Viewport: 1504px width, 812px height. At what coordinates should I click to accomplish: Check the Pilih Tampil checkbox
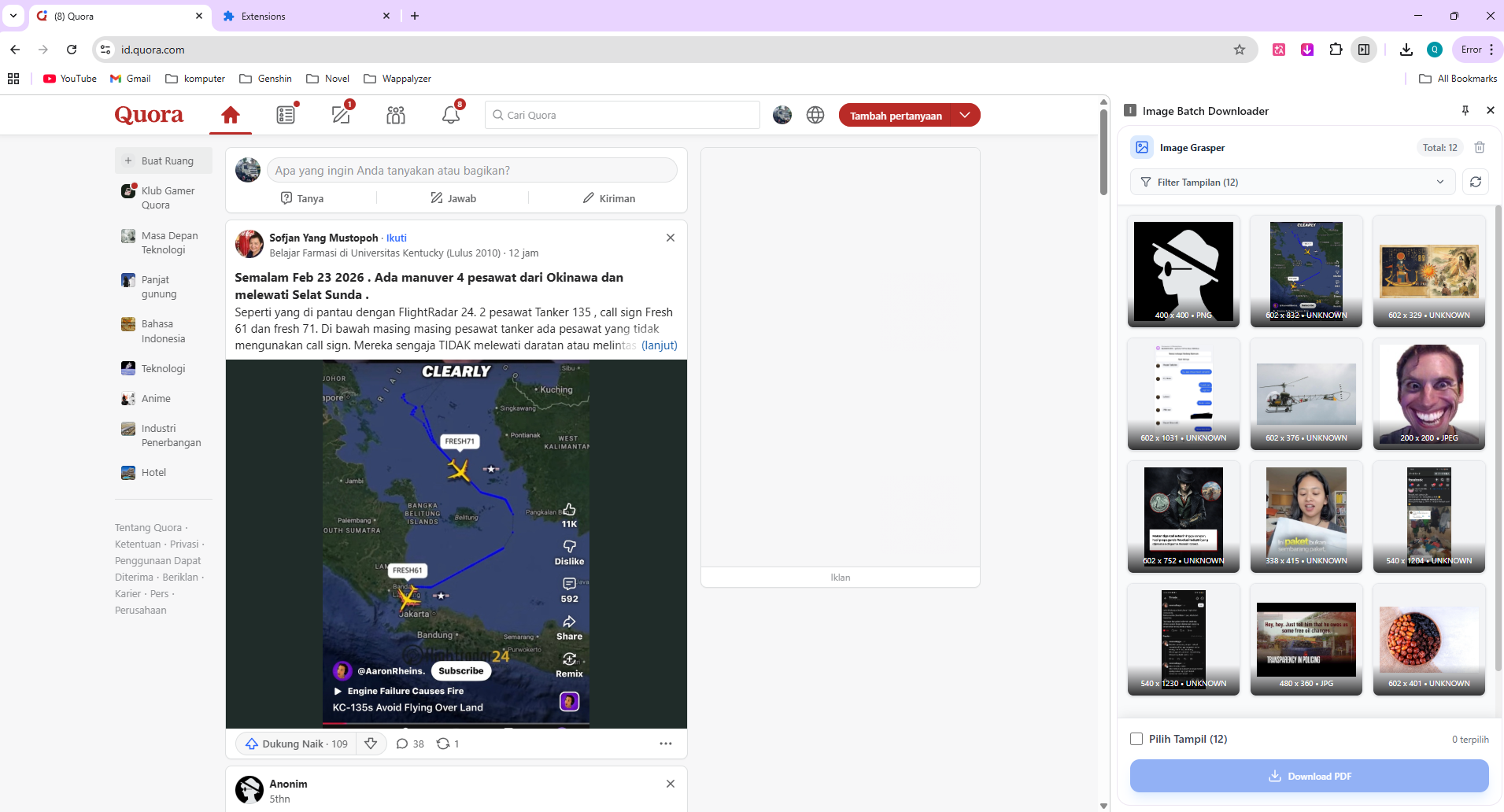coord(1136,739)
